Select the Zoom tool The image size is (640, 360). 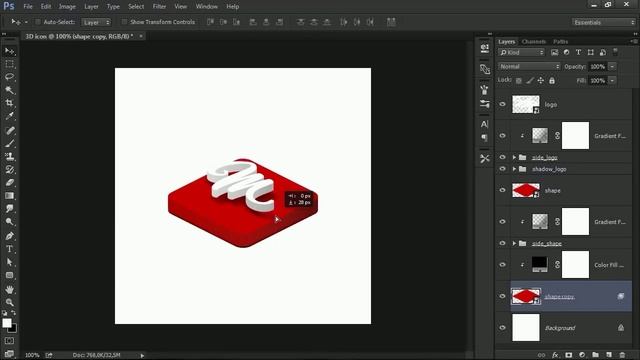(9, 302)
